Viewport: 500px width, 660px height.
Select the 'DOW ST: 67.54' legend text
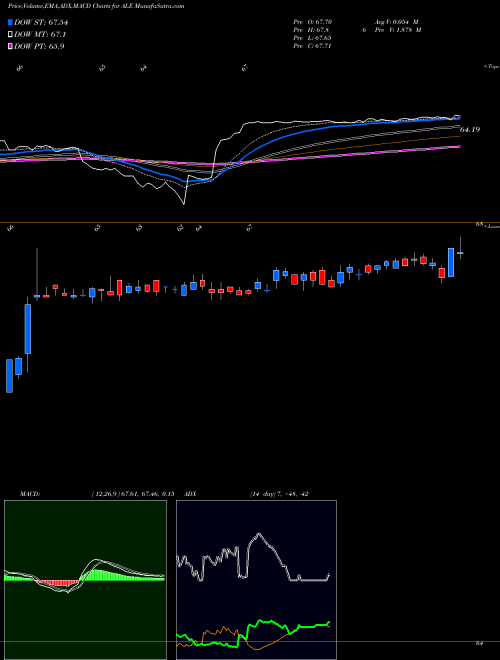pyautogui.click(x=41, y=22)
